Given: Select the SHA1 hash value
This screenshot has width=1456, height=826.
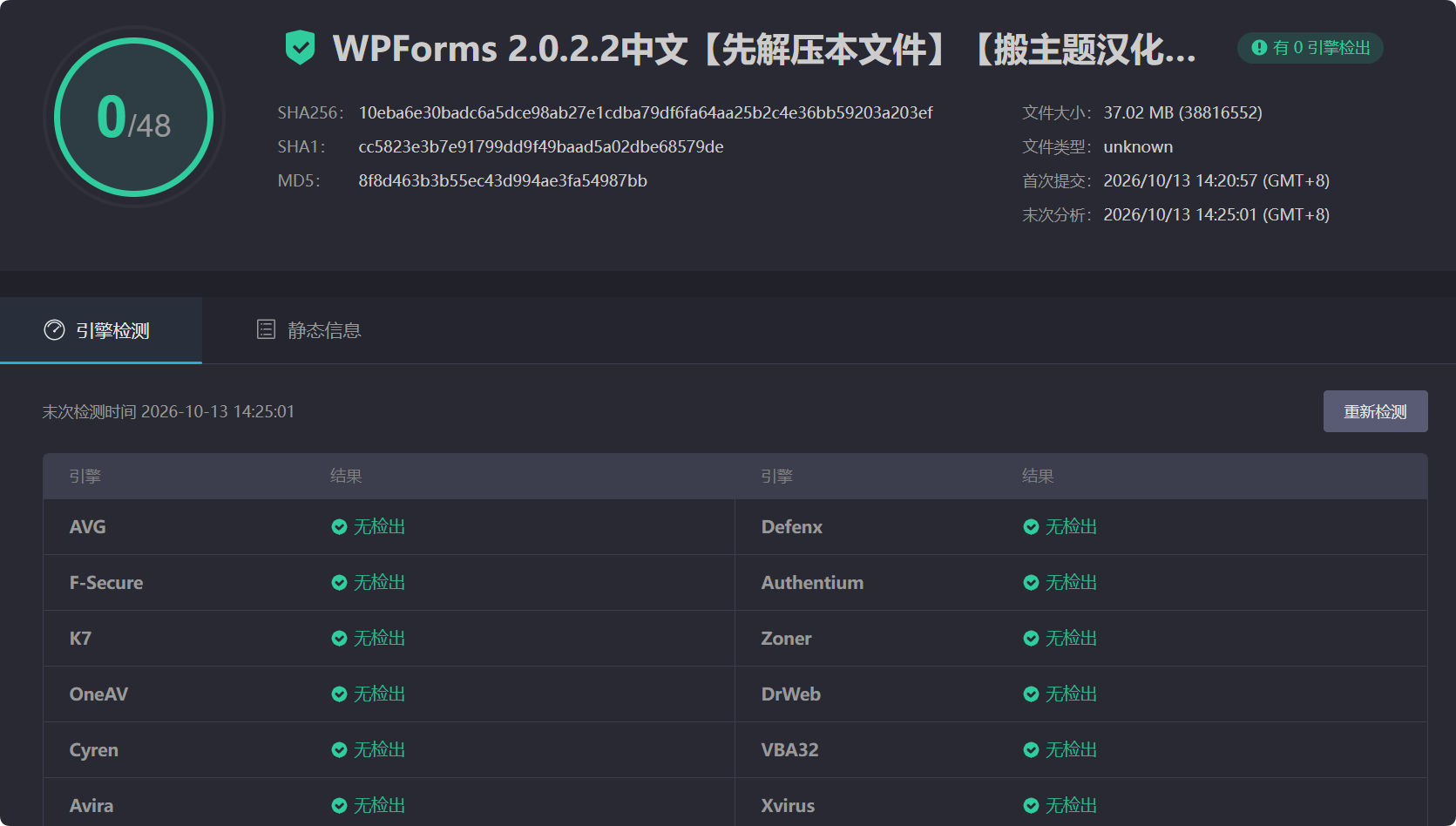Looking at the screenshot, I should (541, 146).
